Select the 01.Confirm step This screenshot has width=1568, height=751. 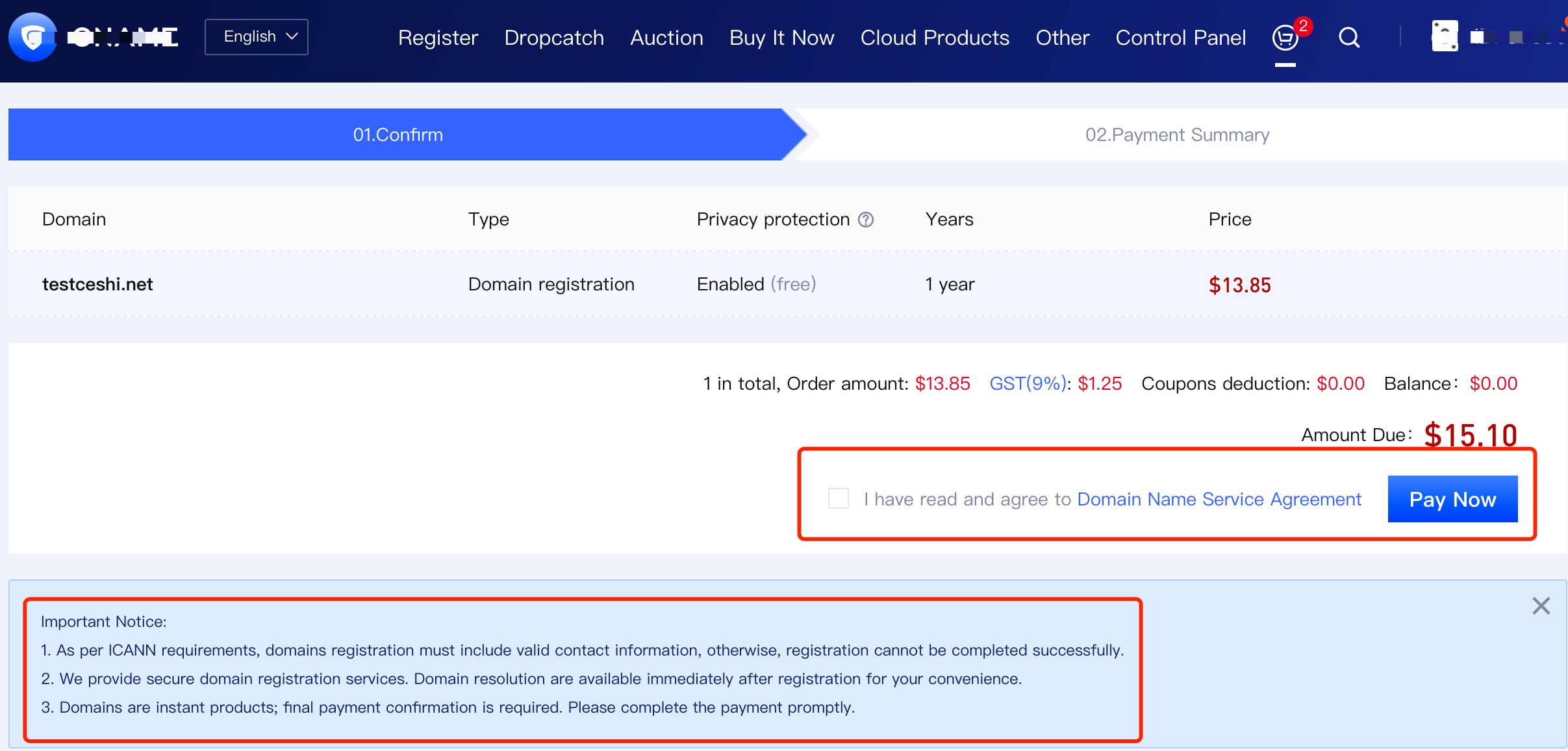pyautogui.click(x=398, y=134)
